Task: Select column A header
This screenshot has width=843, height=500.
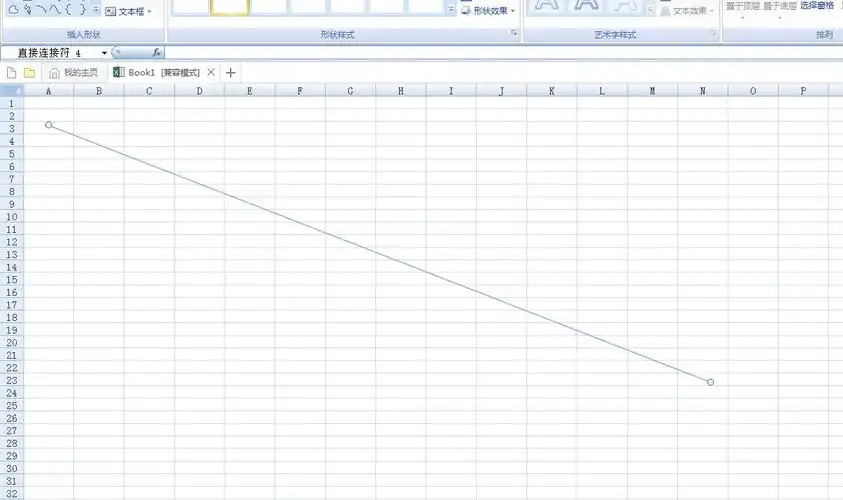Action: tap(48, 91)
